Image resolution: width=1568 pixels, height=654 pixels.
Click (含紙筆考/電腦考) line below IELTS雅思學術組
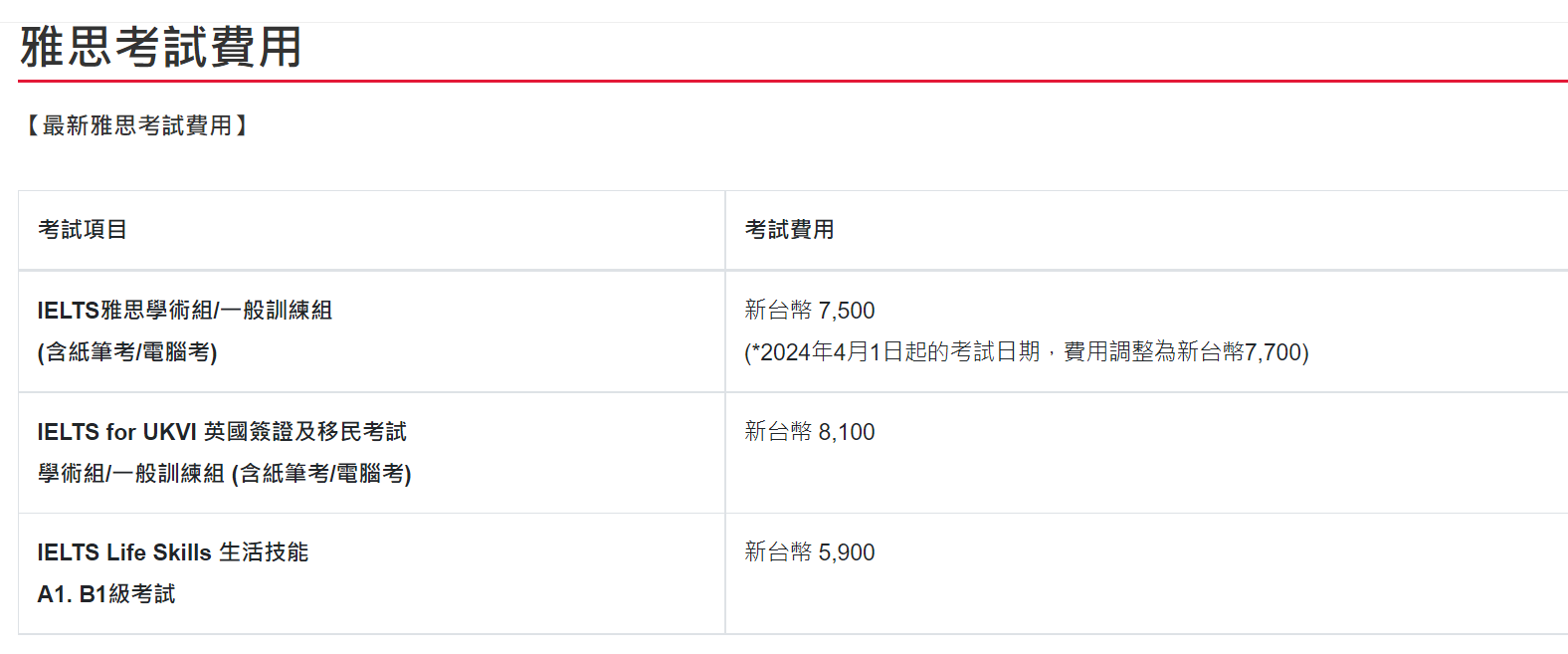(x=127, y=352)
